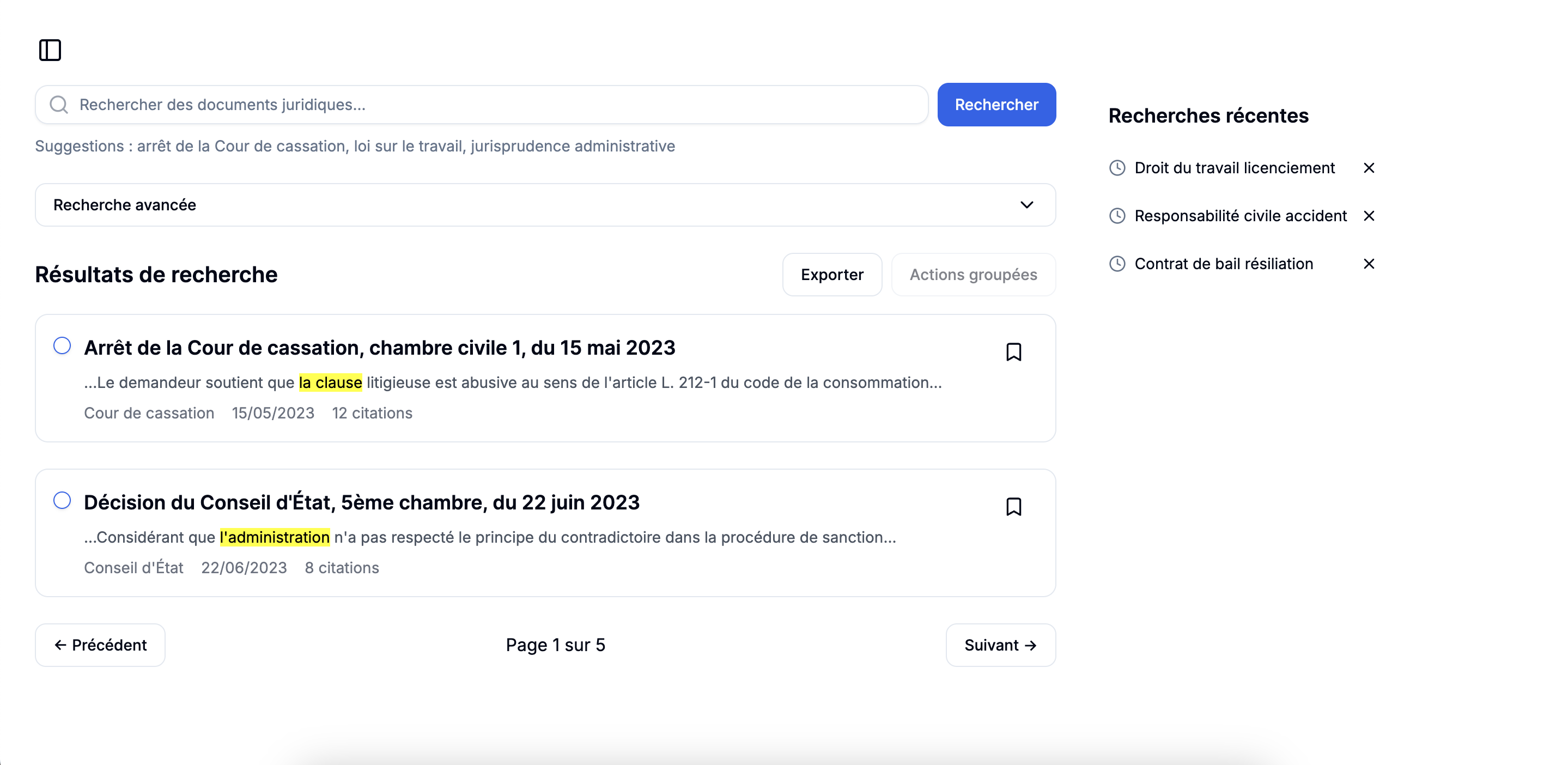Remove 'Responsabilité civile accident' recent search
This screenshot has height=765, width=1568.
[x=1369, y=216]
